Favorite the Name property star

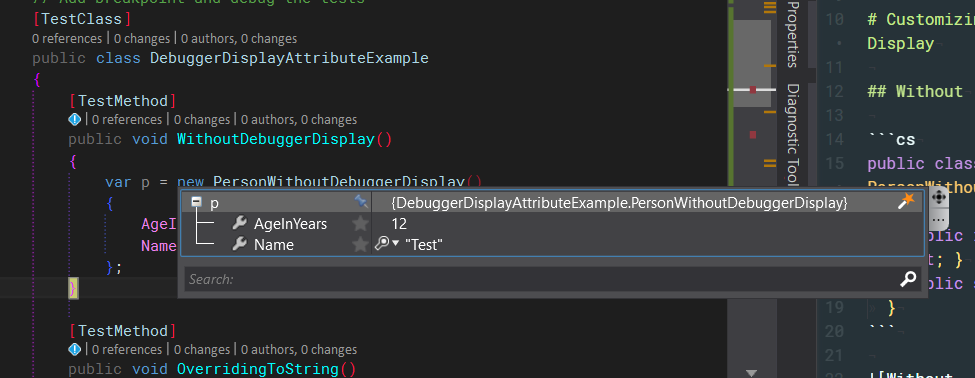(361, 245)
